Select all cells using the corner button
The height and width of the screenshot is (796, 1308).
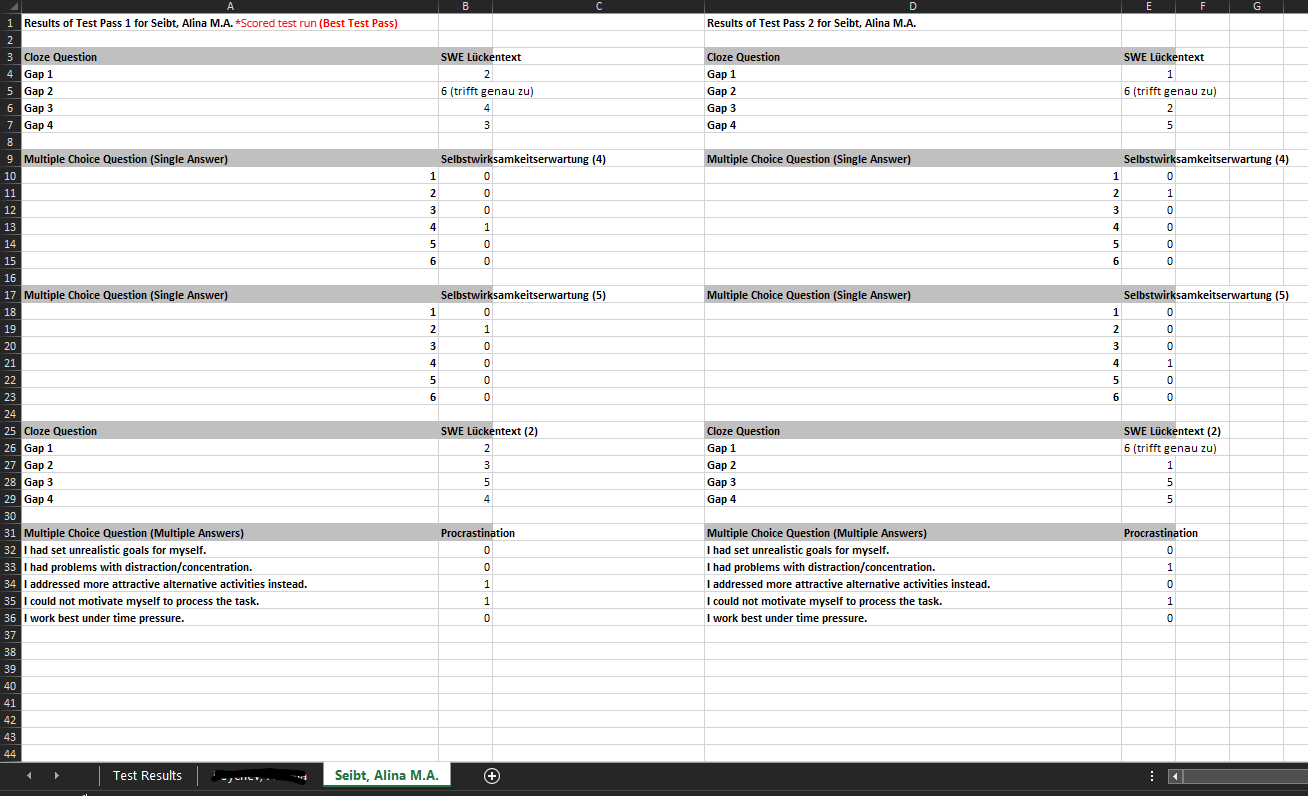9,6
